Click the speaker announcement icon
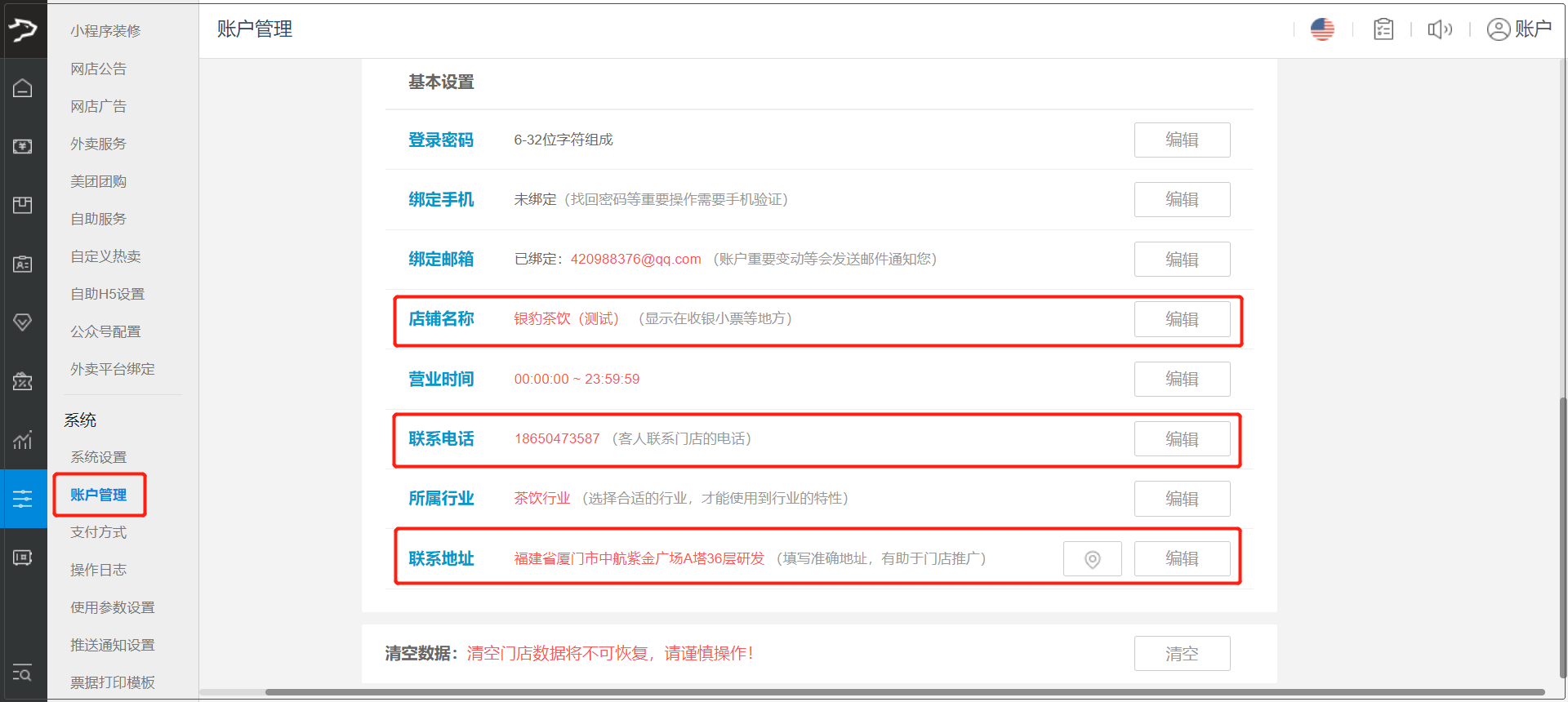 click(1440, 29)
